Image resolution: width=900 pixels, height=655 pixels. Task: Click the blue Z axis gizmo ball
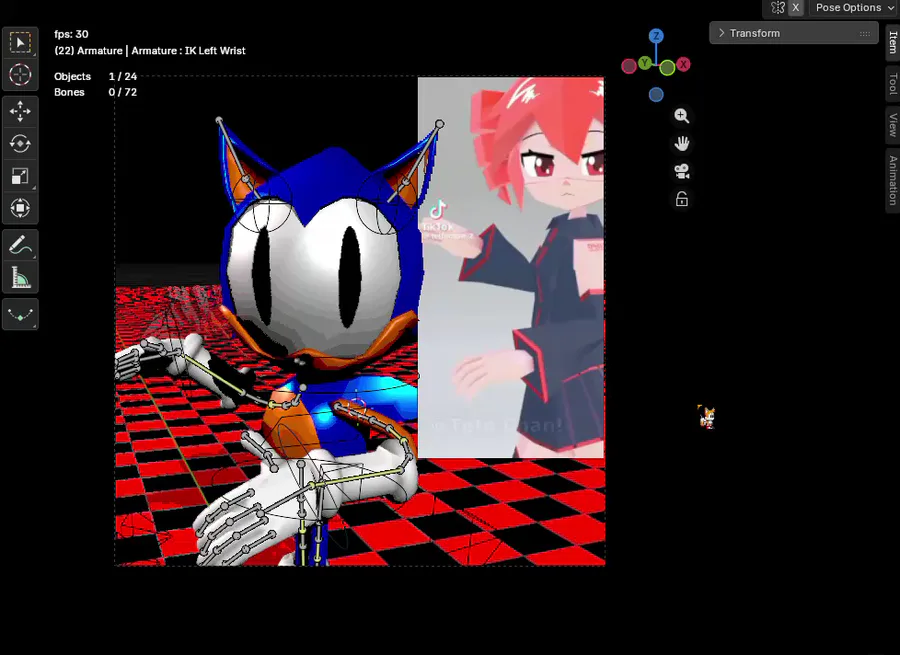pyautogui.click(x=656, y=36)
